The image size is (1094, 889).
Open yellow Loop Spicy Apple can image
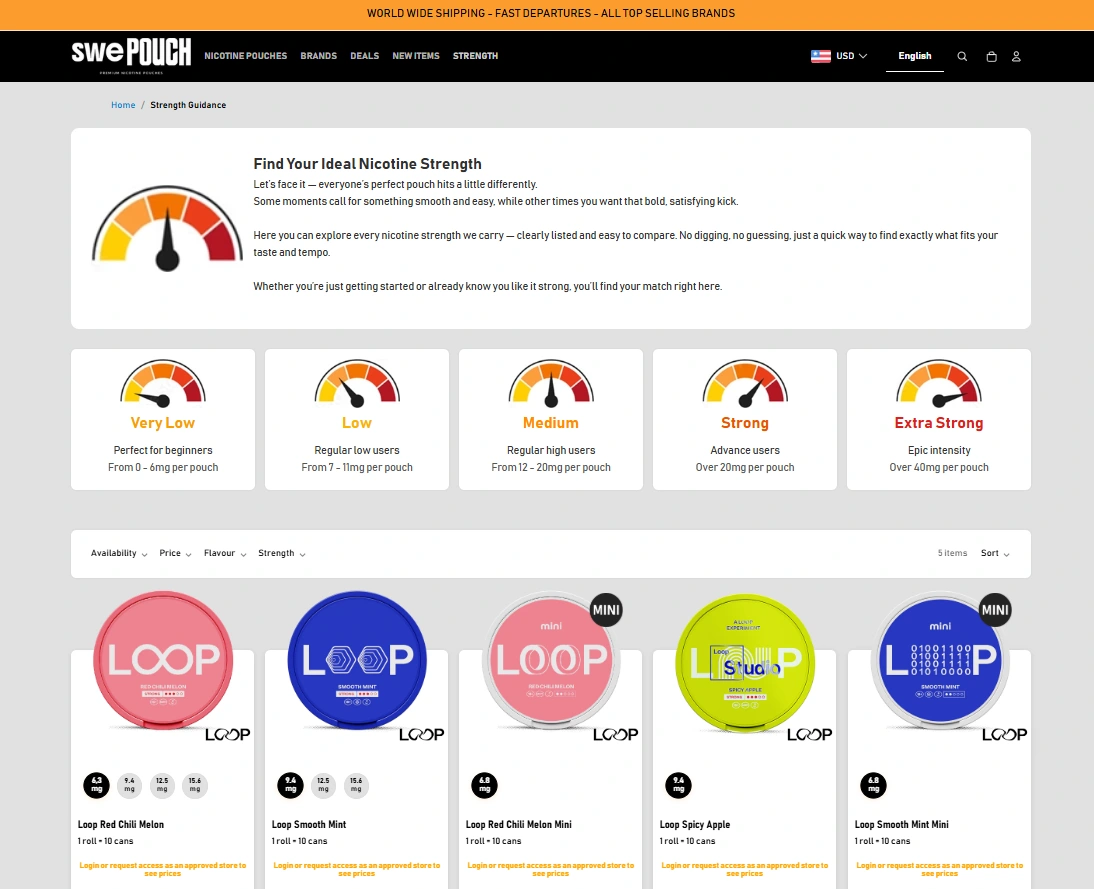pos(745,662)
